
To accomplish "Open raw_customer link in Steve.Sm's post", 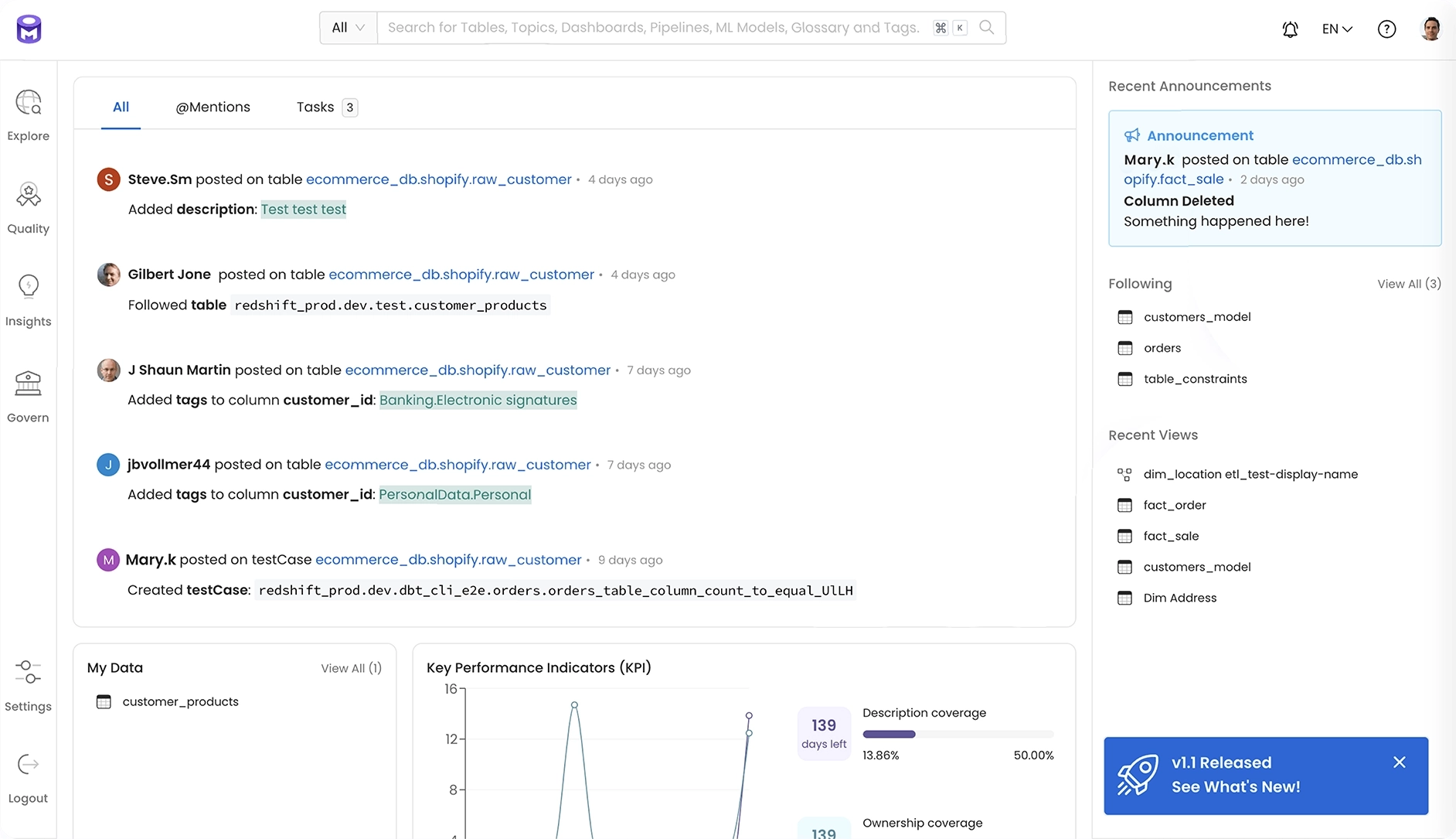I will click(439, 179).
